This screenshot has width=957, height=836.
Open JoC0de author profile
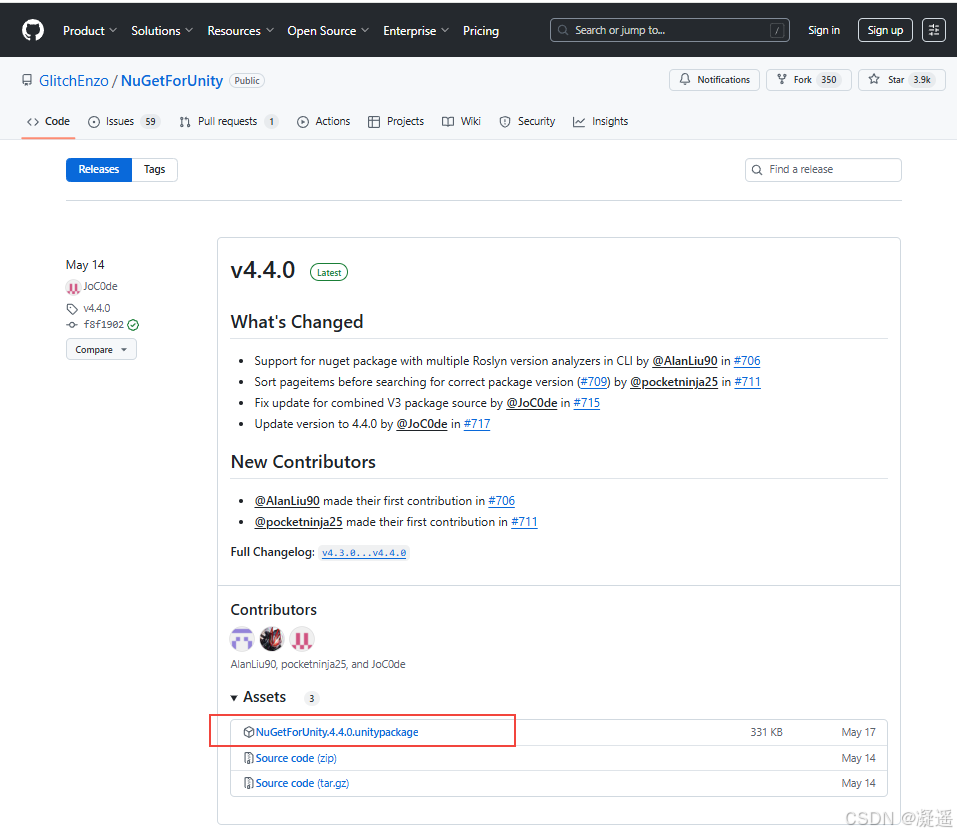(x=100, y=286)
